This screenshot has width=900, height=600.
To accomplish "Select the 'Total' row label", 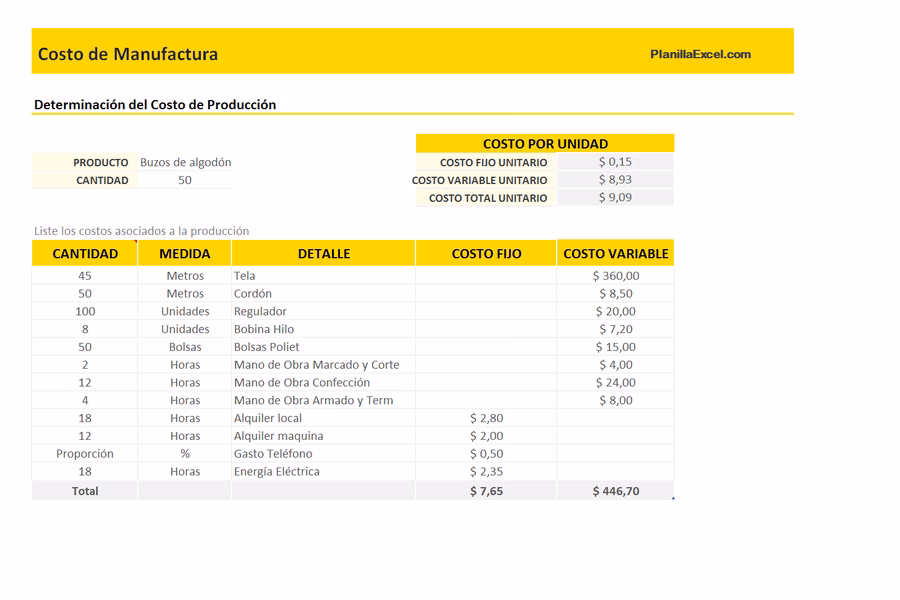I will point(85,491).
